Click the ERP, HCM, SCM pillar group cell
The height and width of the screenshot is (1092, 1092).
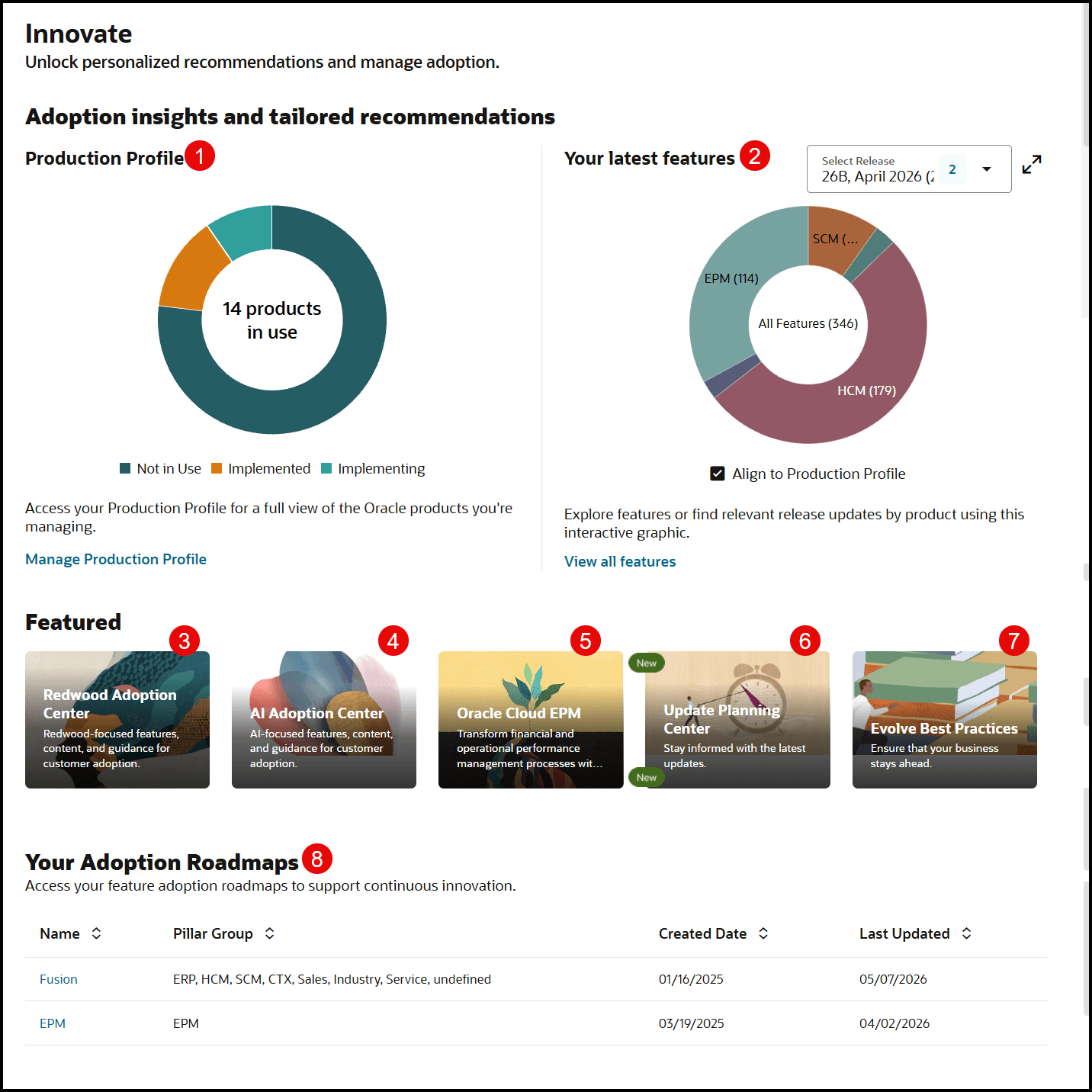coord(332,979)
